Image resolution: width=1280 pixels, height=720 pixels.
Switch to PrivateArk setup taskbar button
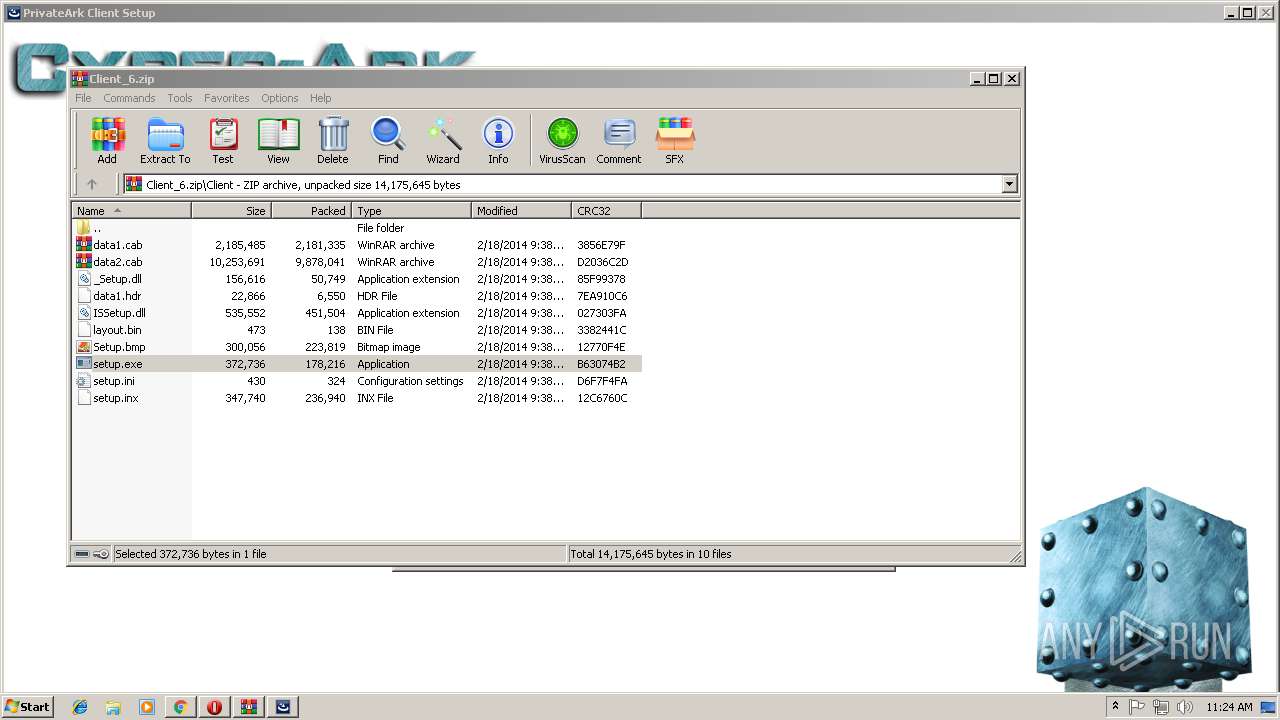click(x=283, y=707)
